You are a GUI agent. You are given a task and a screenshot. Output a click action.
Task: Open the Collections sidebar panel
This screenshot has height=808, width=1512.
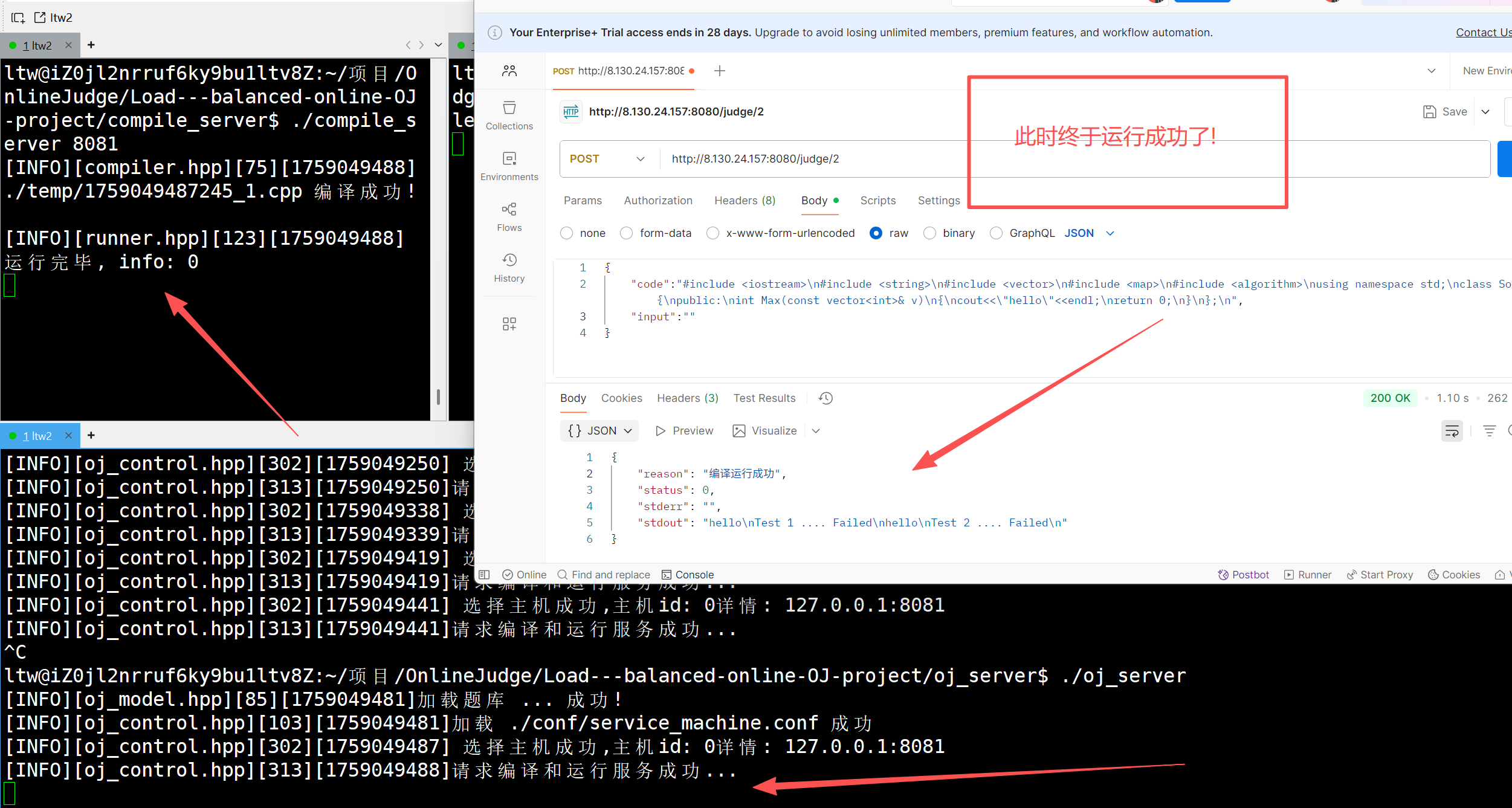coord(509,115)
